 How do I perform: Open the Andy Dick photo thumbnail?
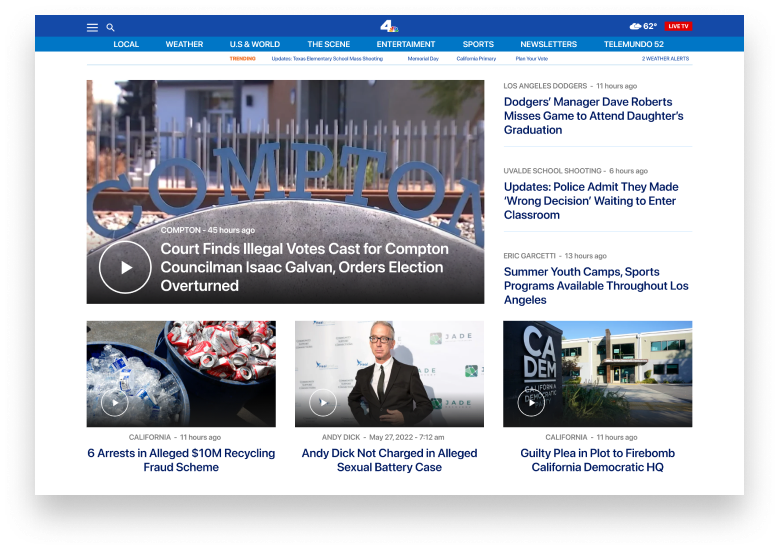[x=389, y=374]
